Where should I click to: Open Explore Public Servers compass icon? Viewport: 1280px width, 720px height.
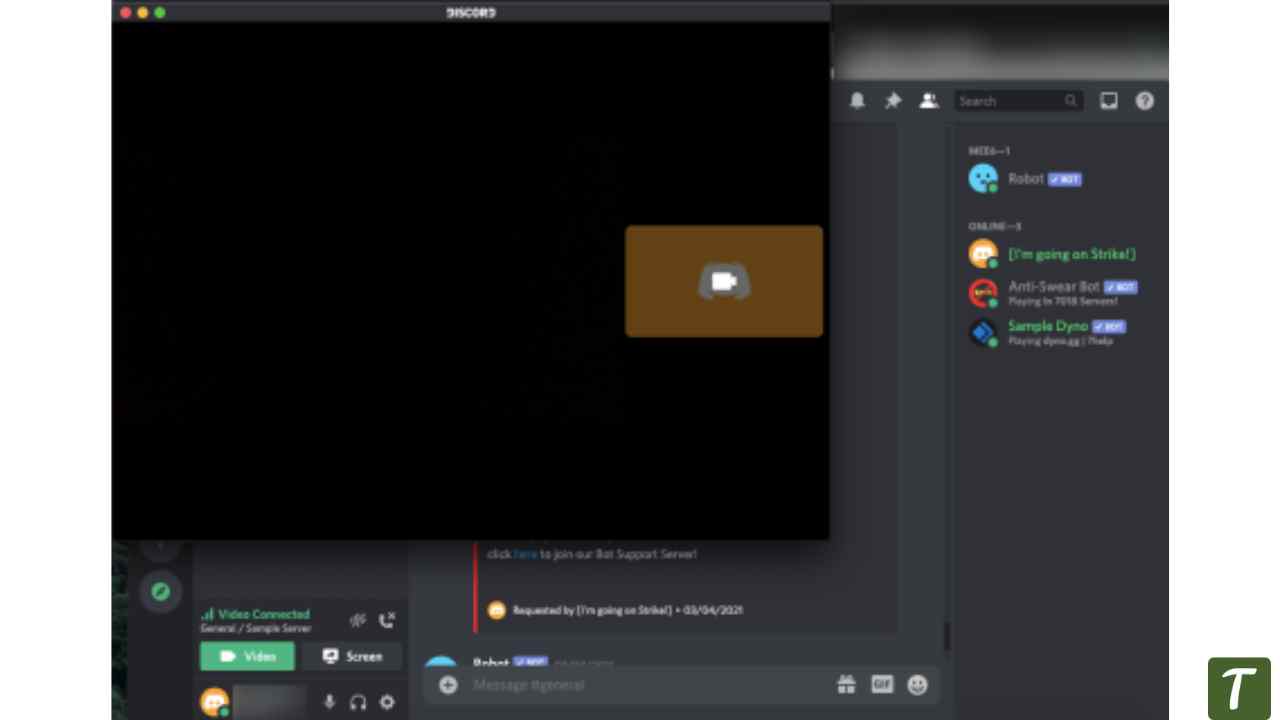160,591
